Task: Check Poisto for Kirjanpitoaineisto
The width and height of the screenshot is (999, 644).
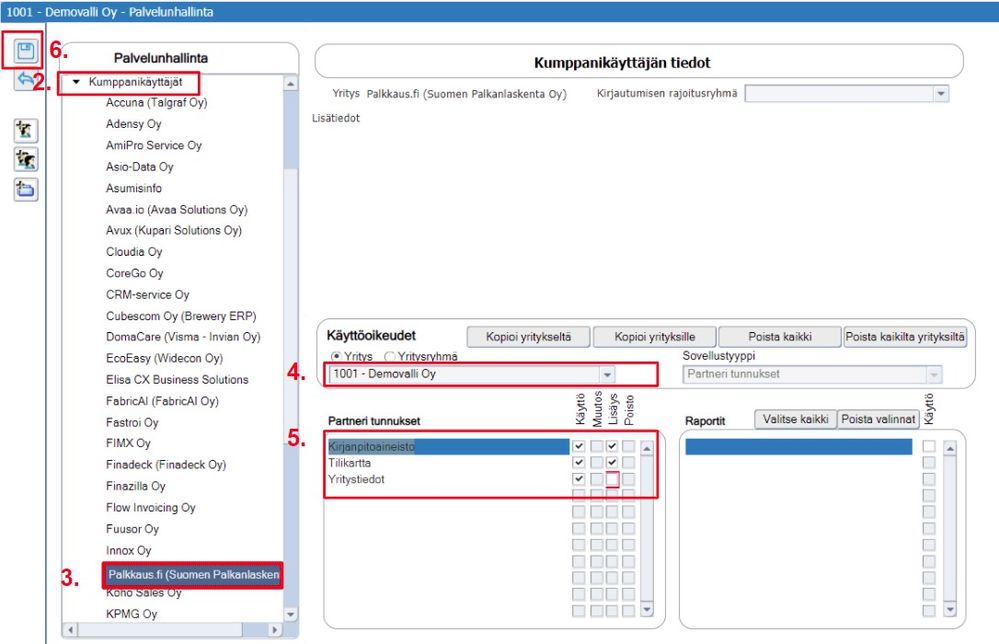Action: pos(629,446)
